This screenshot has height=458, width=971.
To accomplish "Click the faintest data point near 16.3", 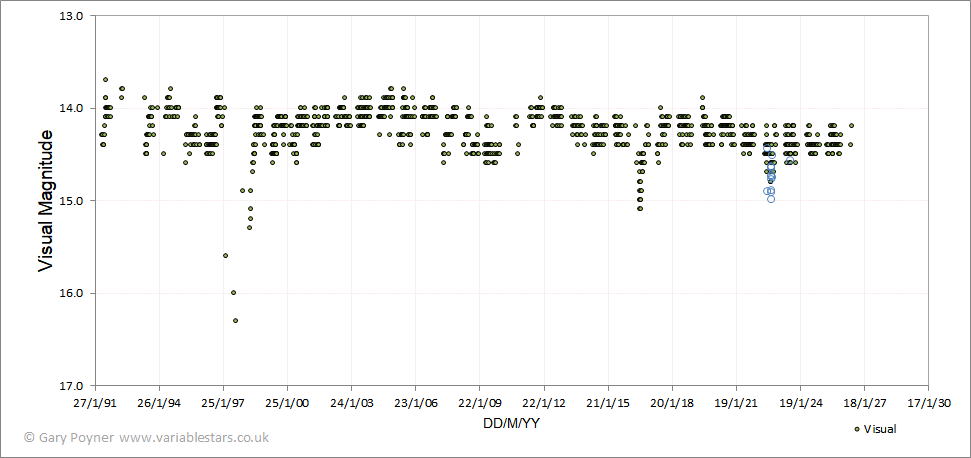I will (235, 321).
